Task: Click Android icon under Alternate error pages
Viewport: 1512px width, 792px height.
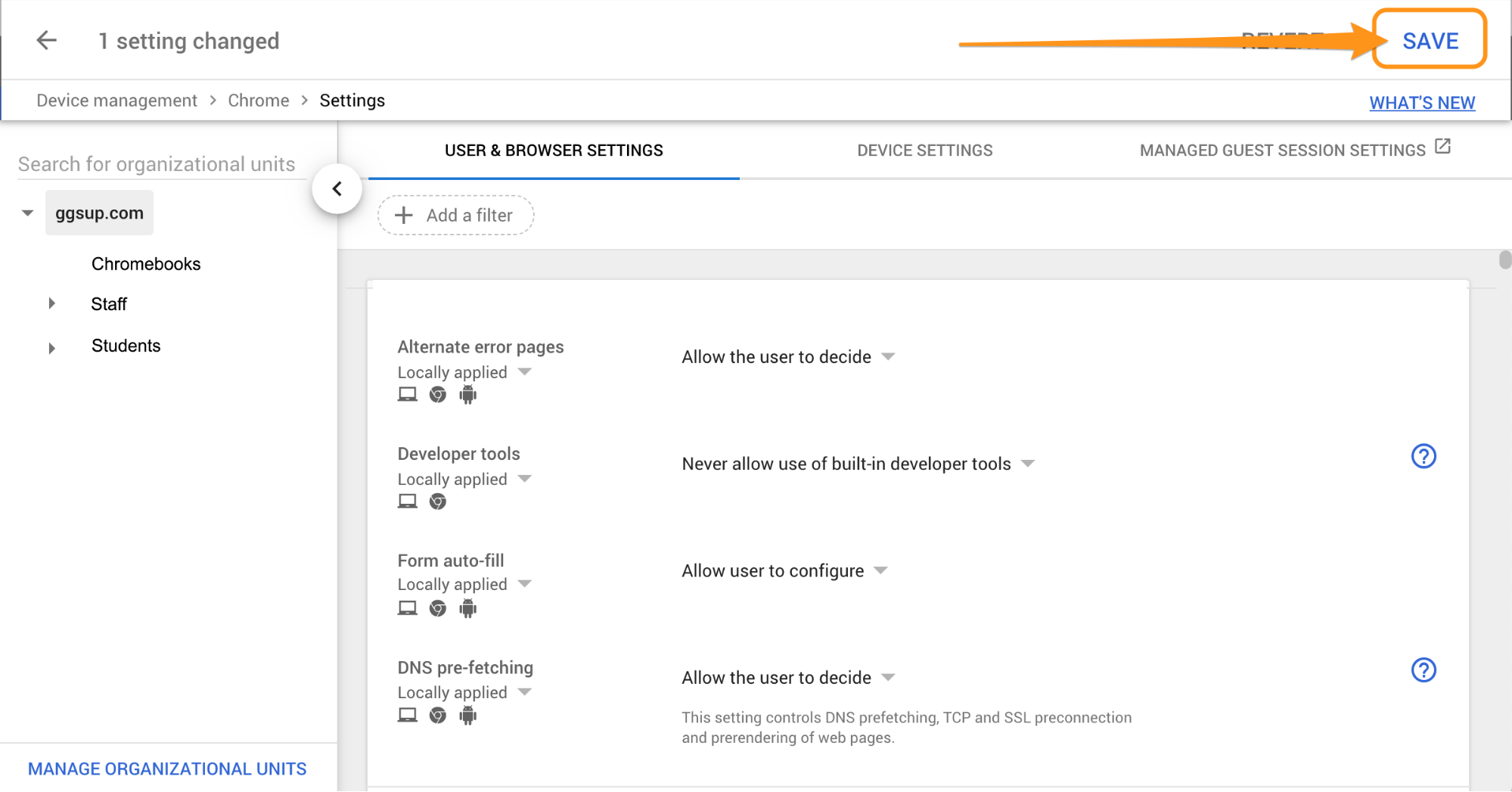Action: tap(468, 395)
